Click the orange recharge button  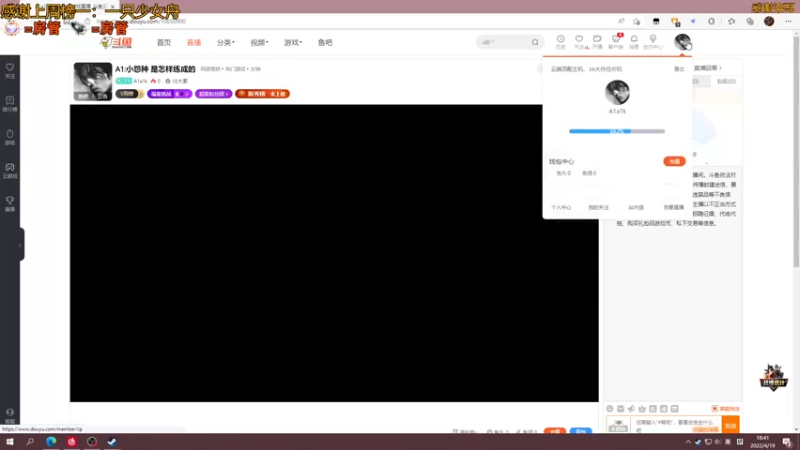[x=674, y=161]
